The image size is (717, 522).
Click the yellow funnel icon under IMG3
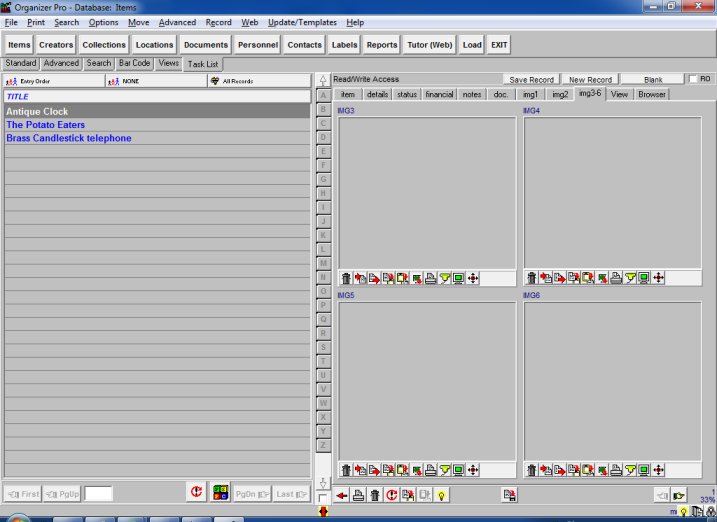pyautogui.click(x=444, y=278)
